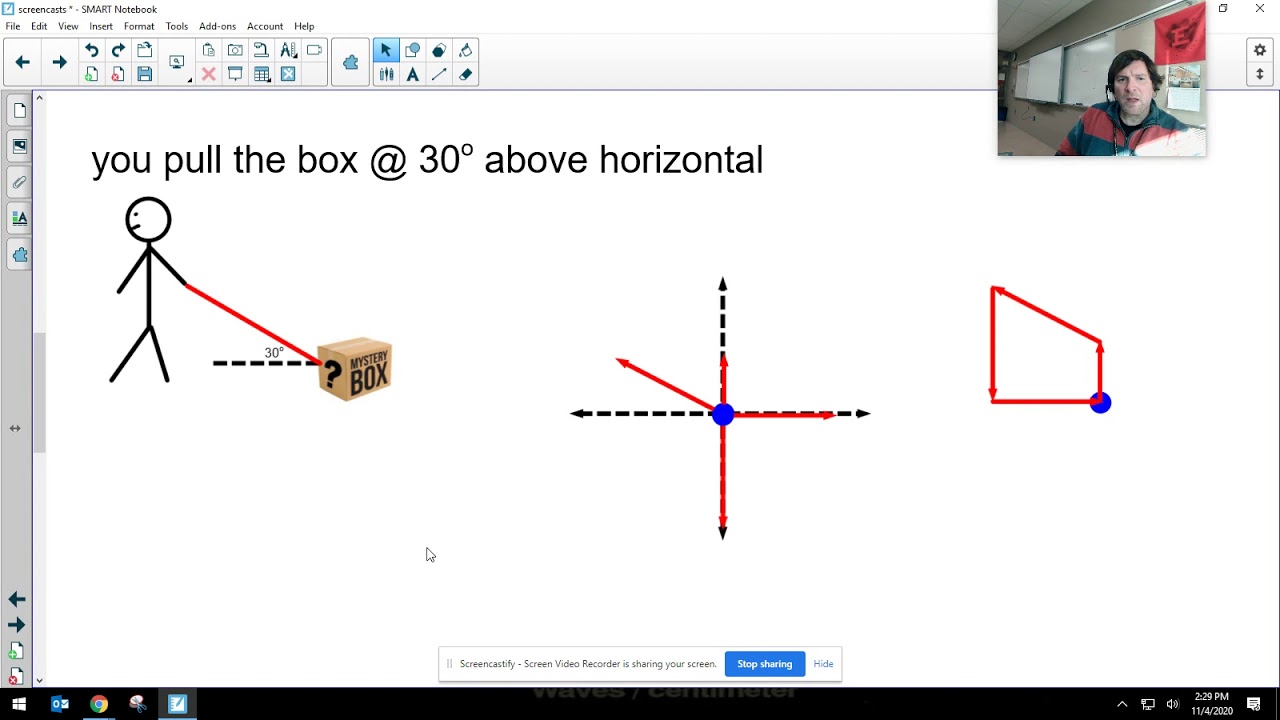Open the File menu

13,26
